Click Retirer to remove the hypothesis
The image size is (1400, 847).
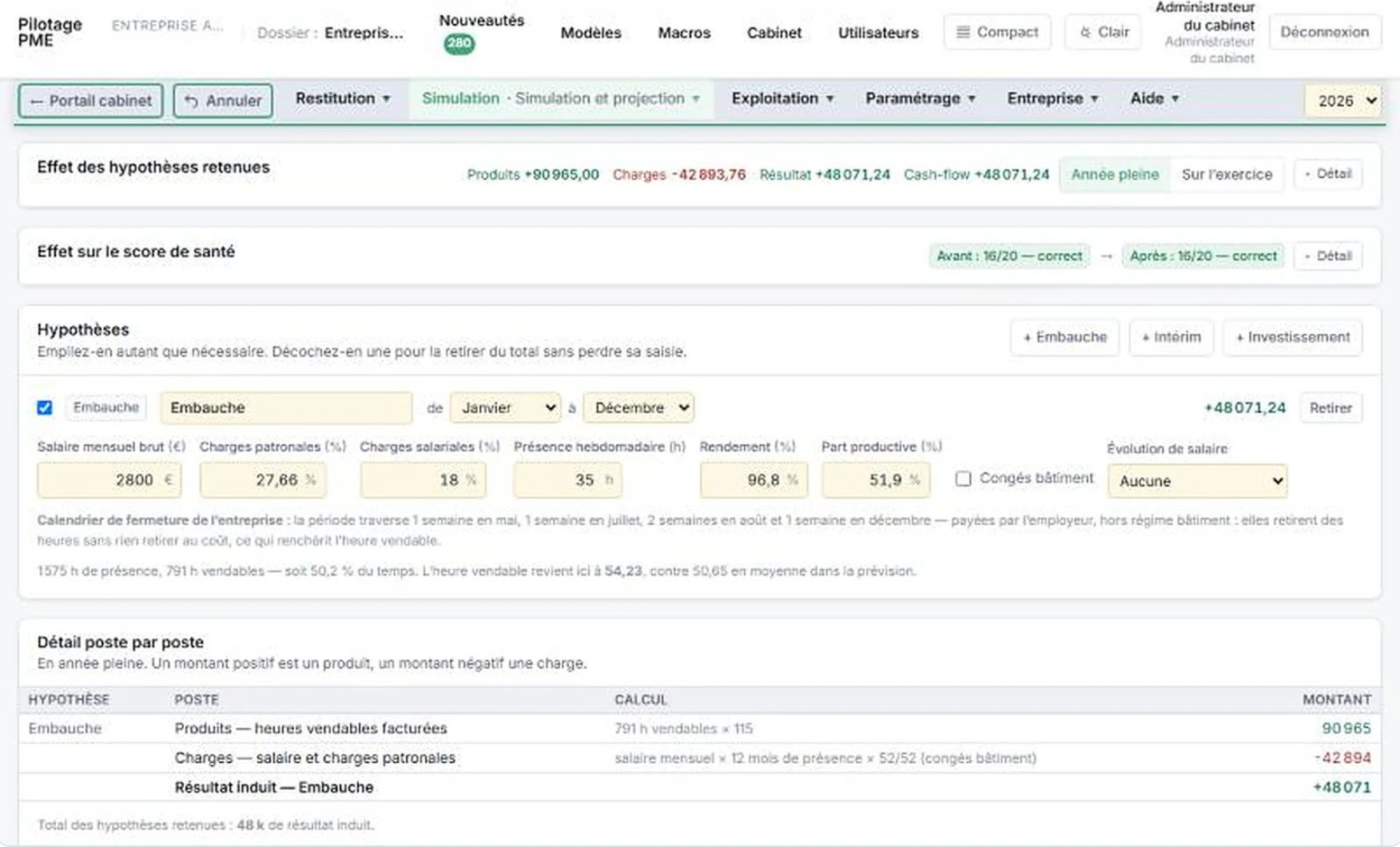1330,408
